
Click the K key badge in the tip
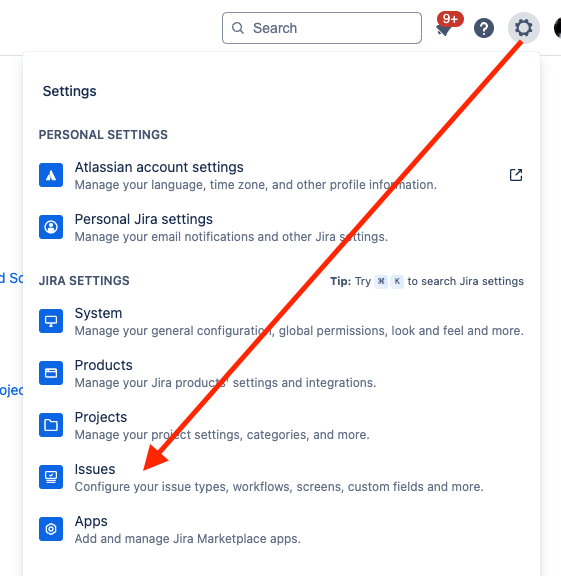397,282
